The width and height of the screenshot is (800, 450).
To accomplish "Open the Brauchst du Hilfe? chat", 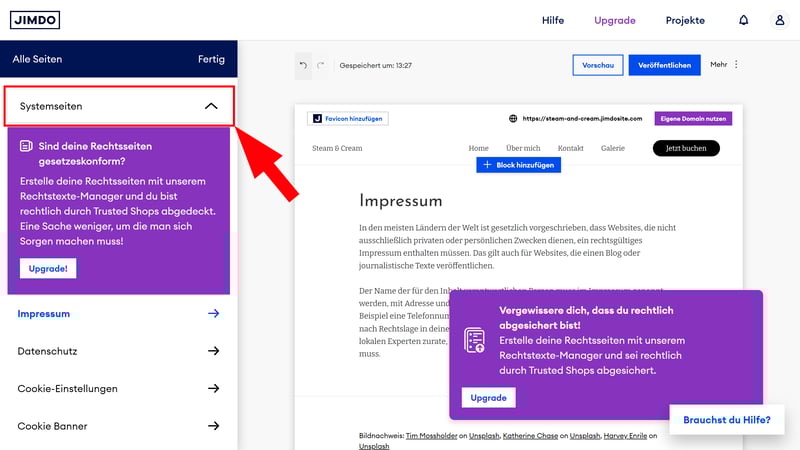I will (x=726, y=420).
